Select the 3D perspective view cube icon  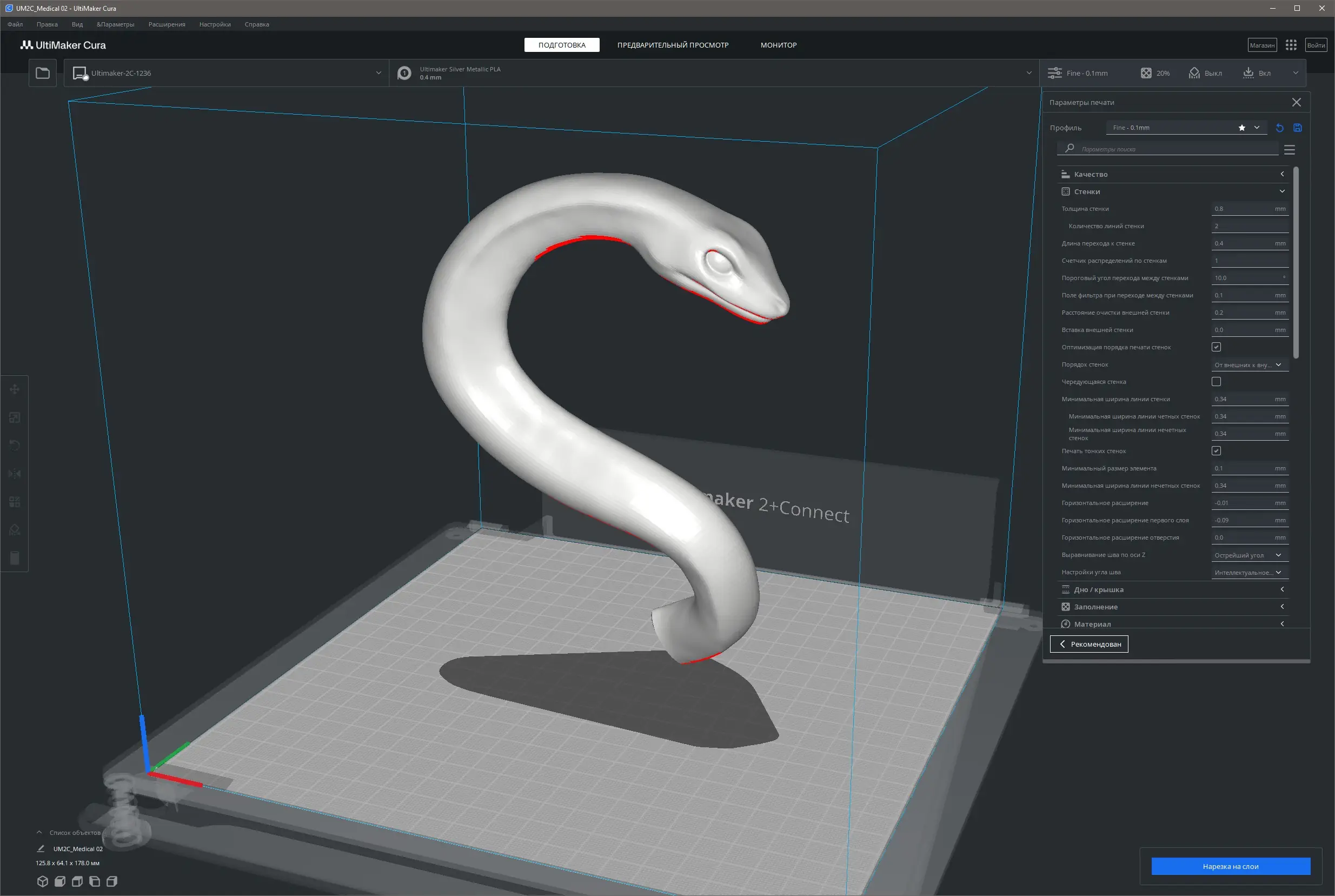[42, 881]
